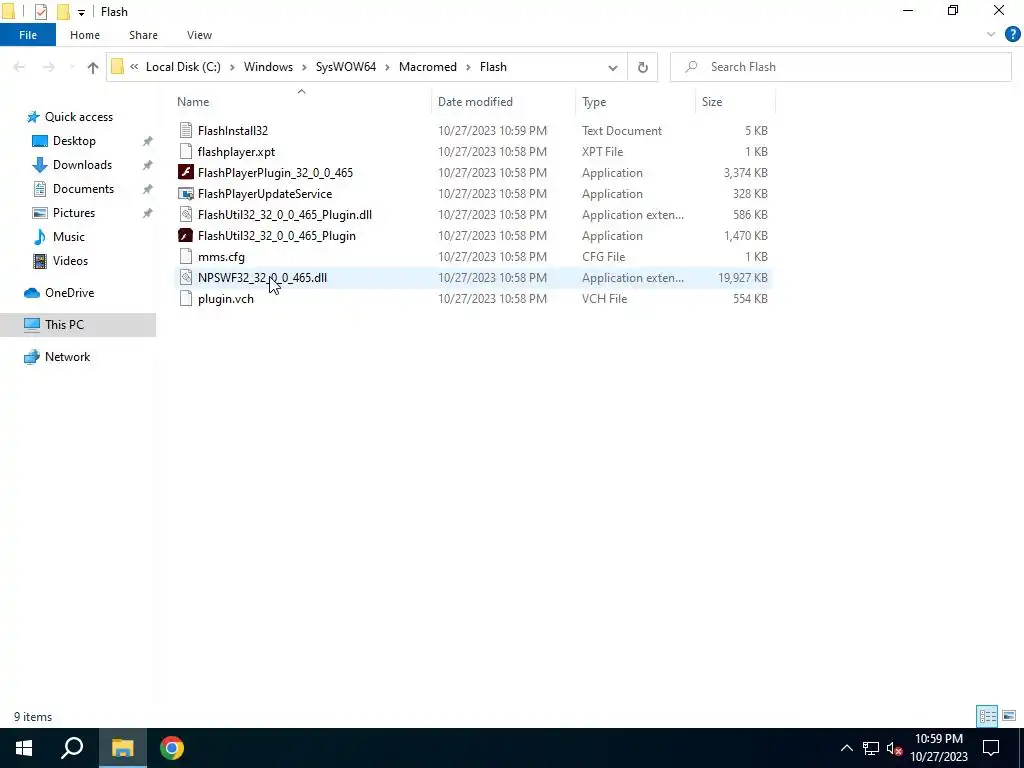The height and width of the screenshot is (768, 1024).
Task: Open Network in the navigation pane
Action: coord(67,357)
